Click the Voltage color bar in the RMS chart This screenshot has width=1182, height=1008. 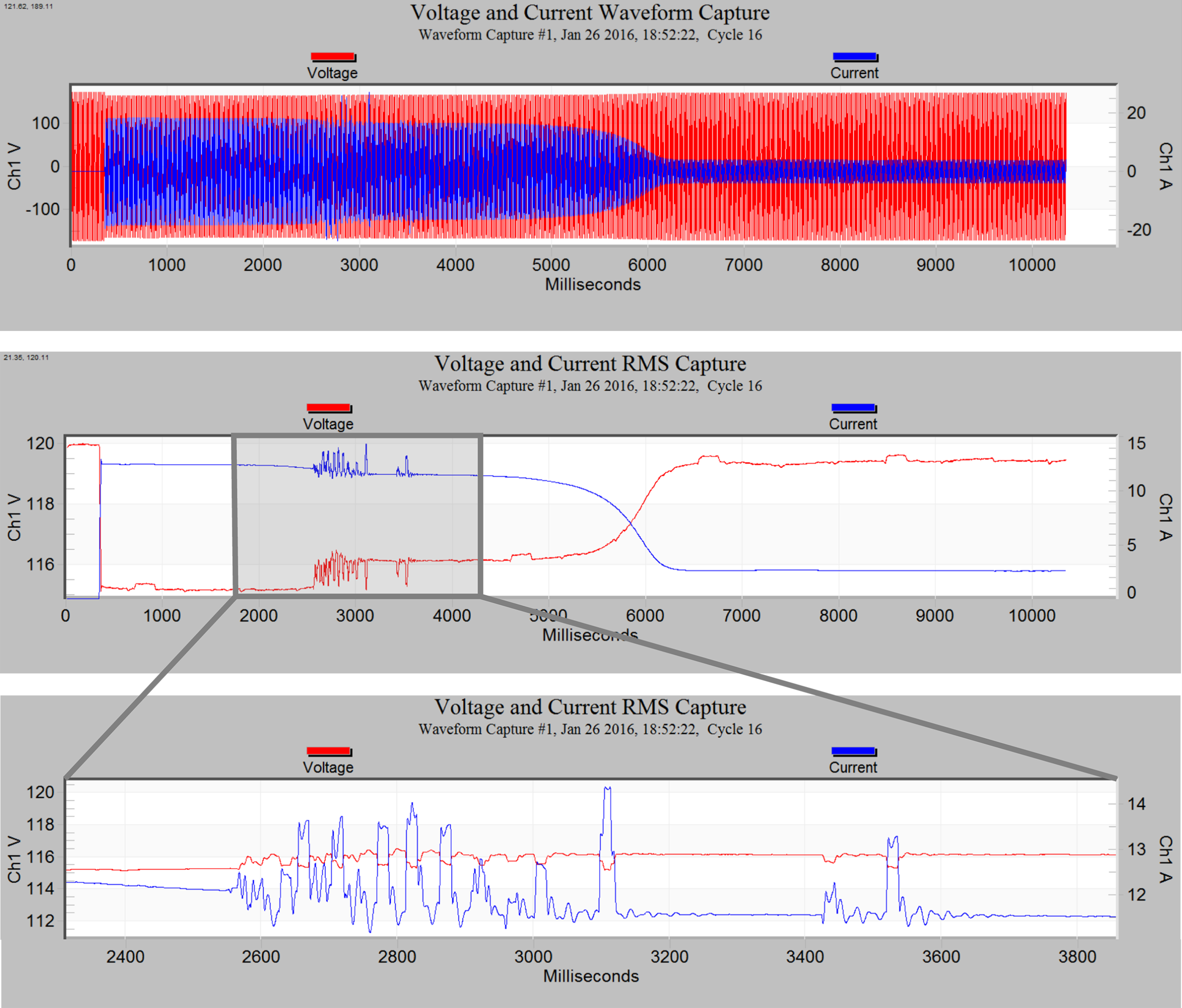[329, 407]
